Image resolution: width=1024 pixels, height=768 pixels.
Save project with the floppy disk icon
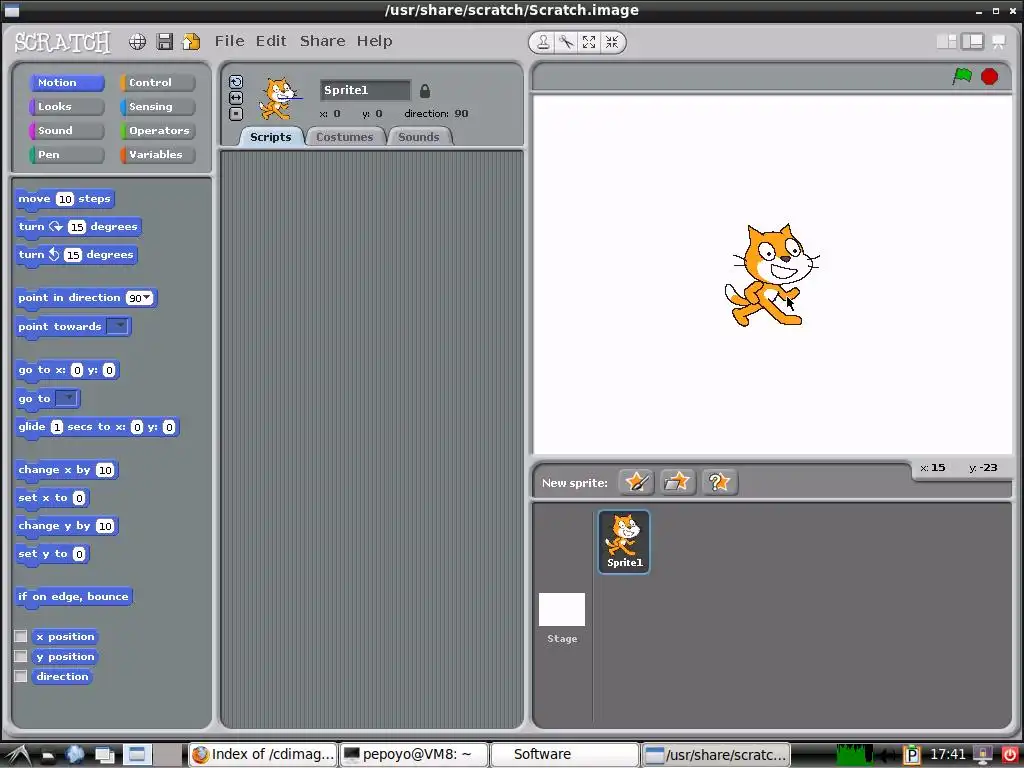click(x=165, y=42)
